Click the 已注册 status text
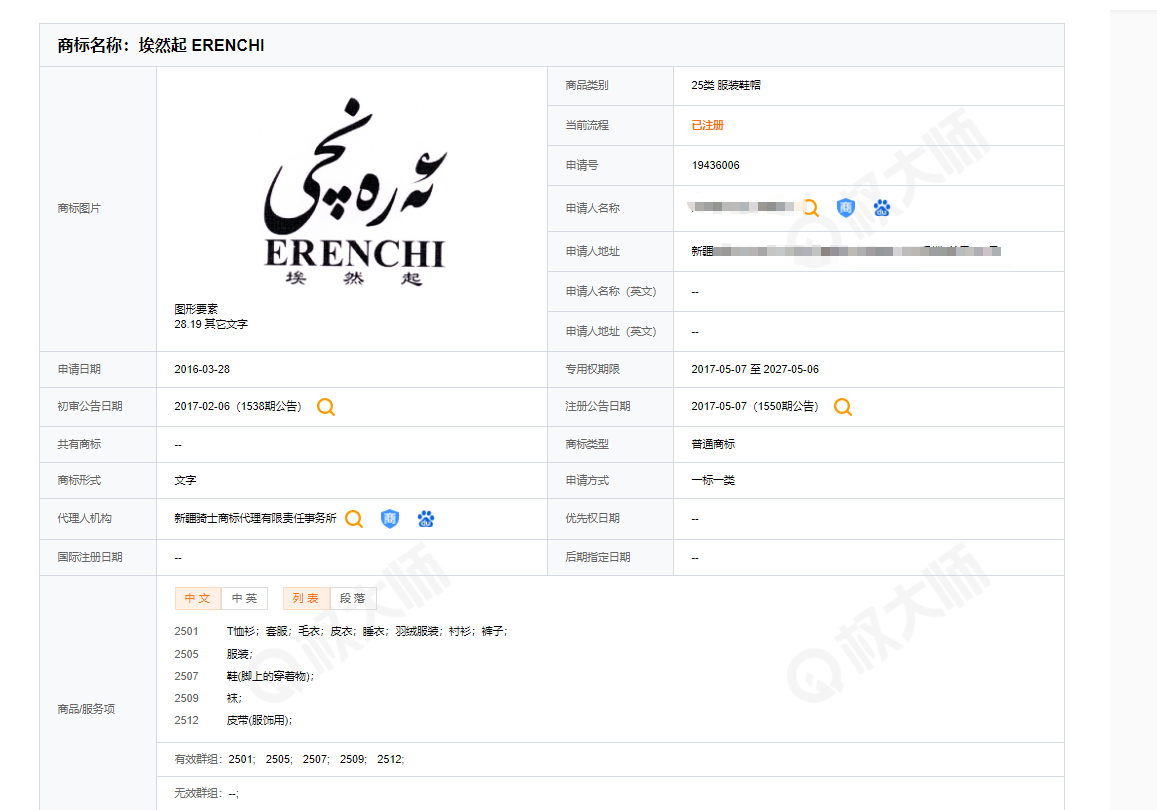The height and width of the screenshot is (810, 1157). [708, 125]
